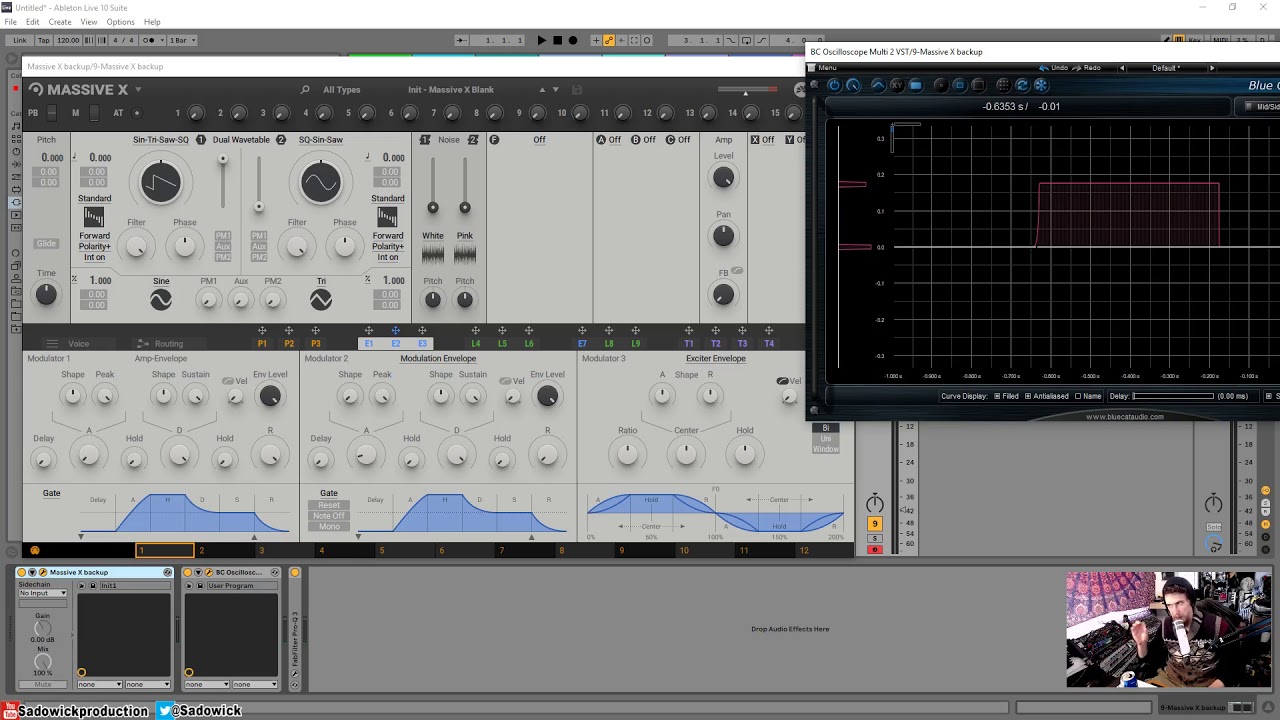Click the Pink noise waveform thumbnail
This screenshot has height=720, width=1280.
tap(465, 255)
